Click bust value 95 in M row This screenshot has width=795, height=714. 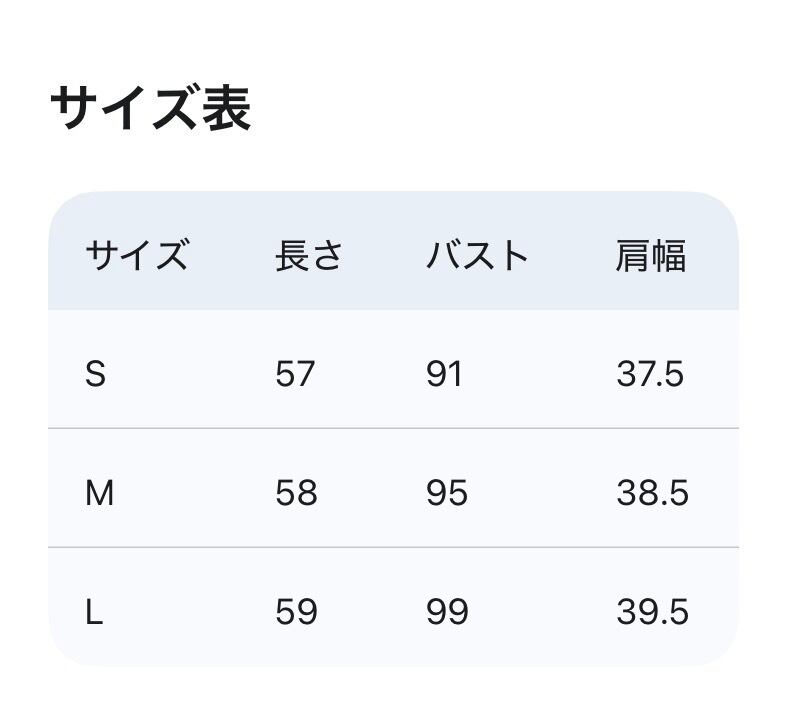[447, 493]
